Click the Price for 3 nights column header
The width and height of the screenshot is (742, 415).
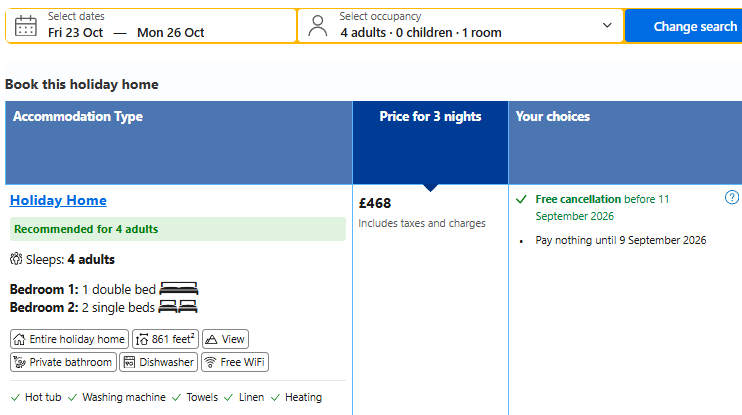coord(430,116)
